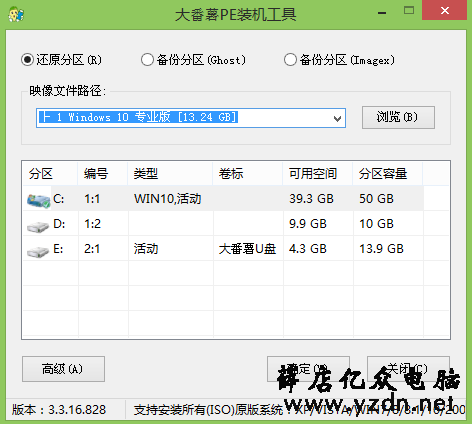Screen dimensions: 472x424
Task: Click the Windows 10 专业版 image path field
Action: (x=191, y=118)
